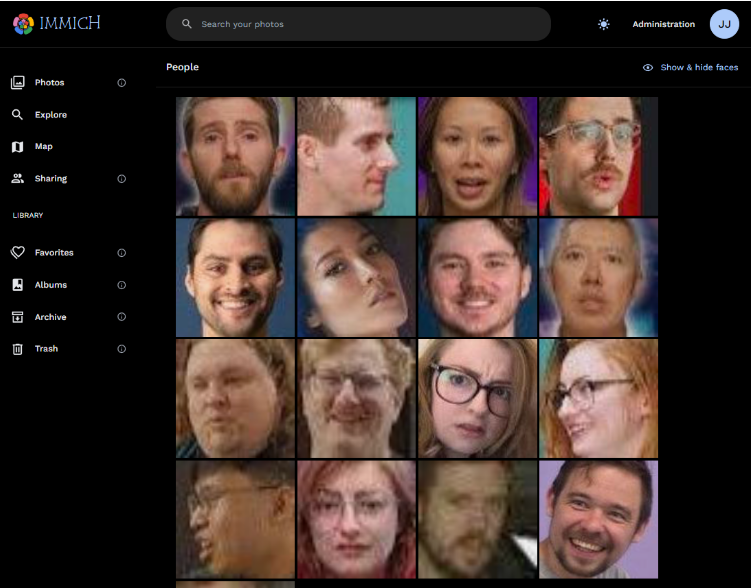Open the Map view
Image resolution: width=751 pixels, height=588 pixels.
(44, 147)
